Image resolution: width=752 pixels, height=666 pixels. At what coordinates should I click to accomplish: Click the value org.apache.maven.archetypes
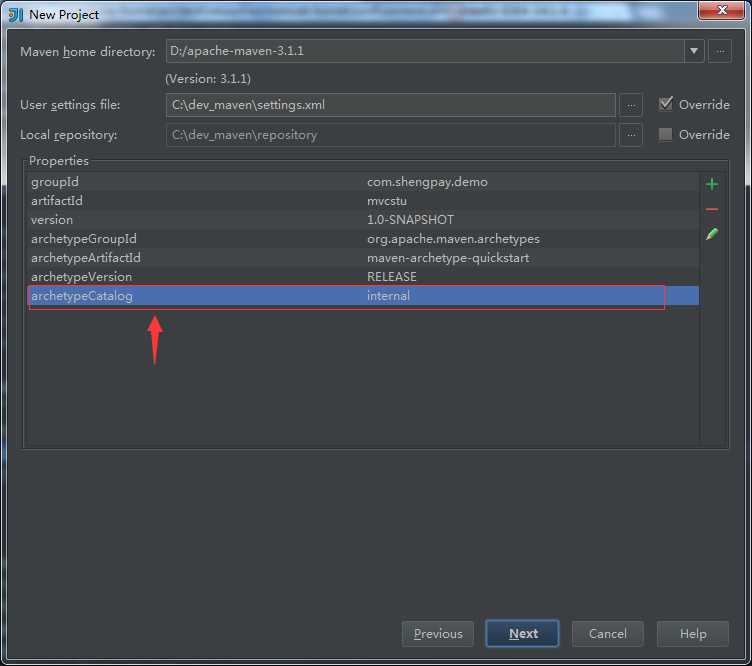[453, 239]
